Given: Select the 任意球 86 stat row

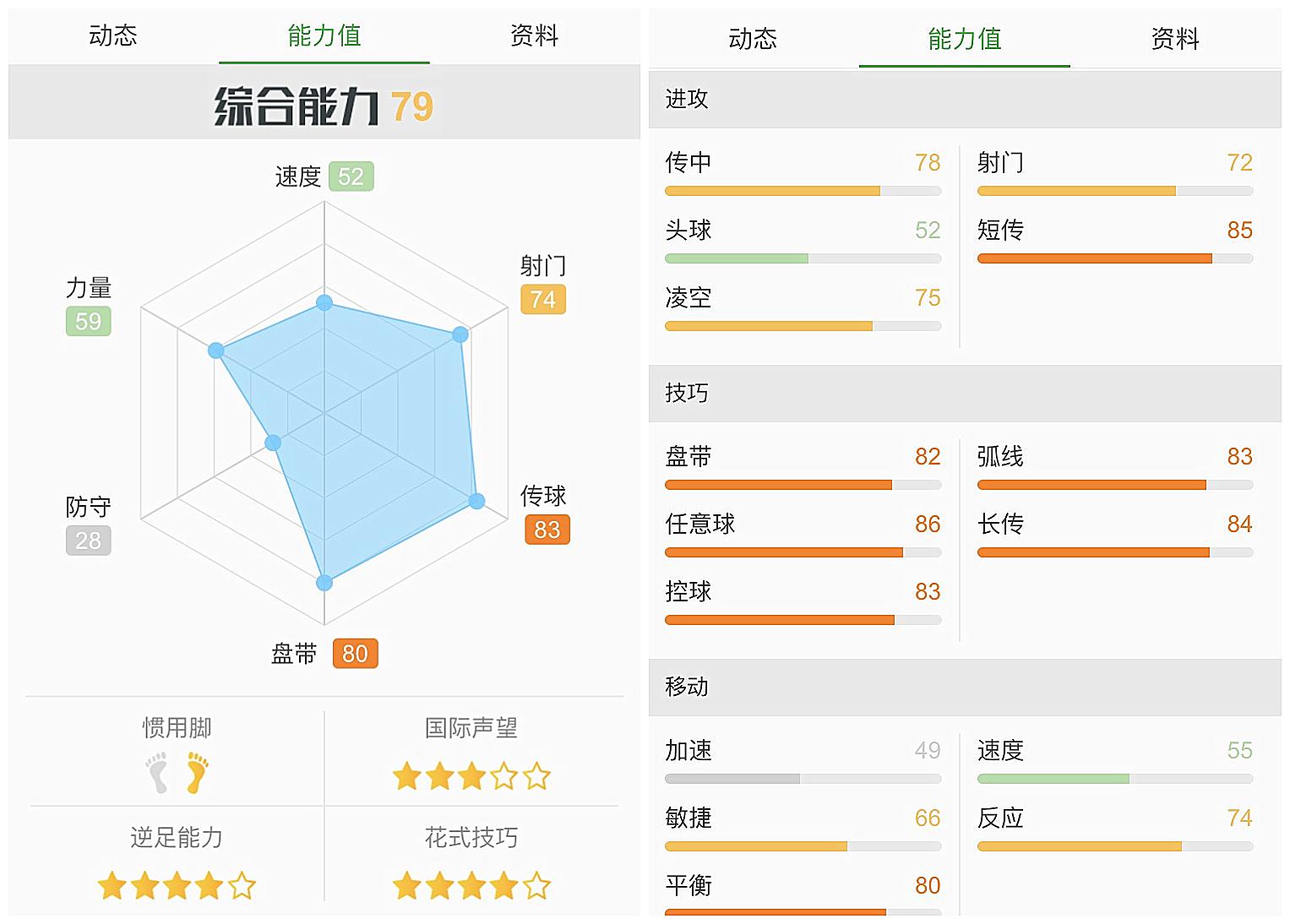Looking at the screenshot, I should tap(802, 532).
